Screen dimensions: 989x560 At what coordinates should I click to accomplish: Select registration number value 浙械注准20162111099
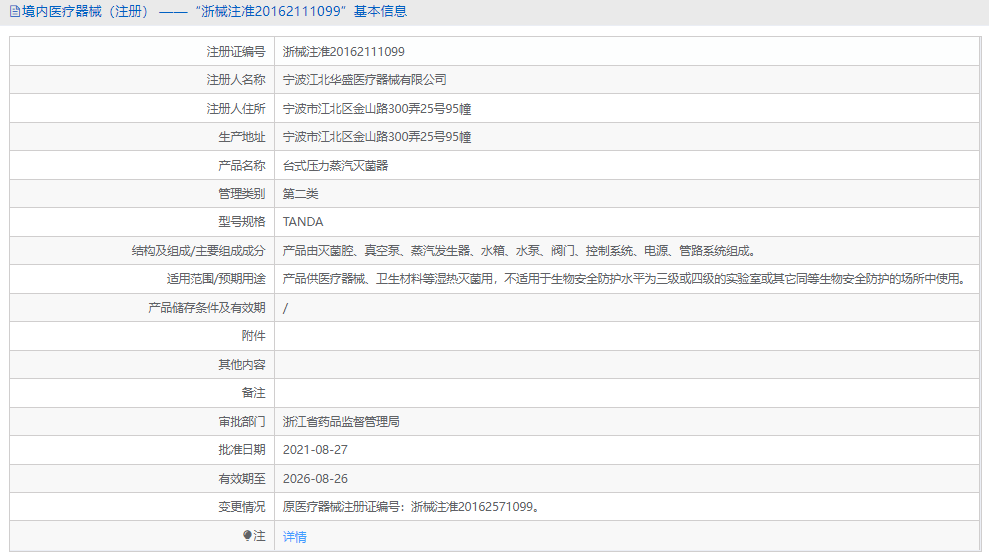[344, 52]
